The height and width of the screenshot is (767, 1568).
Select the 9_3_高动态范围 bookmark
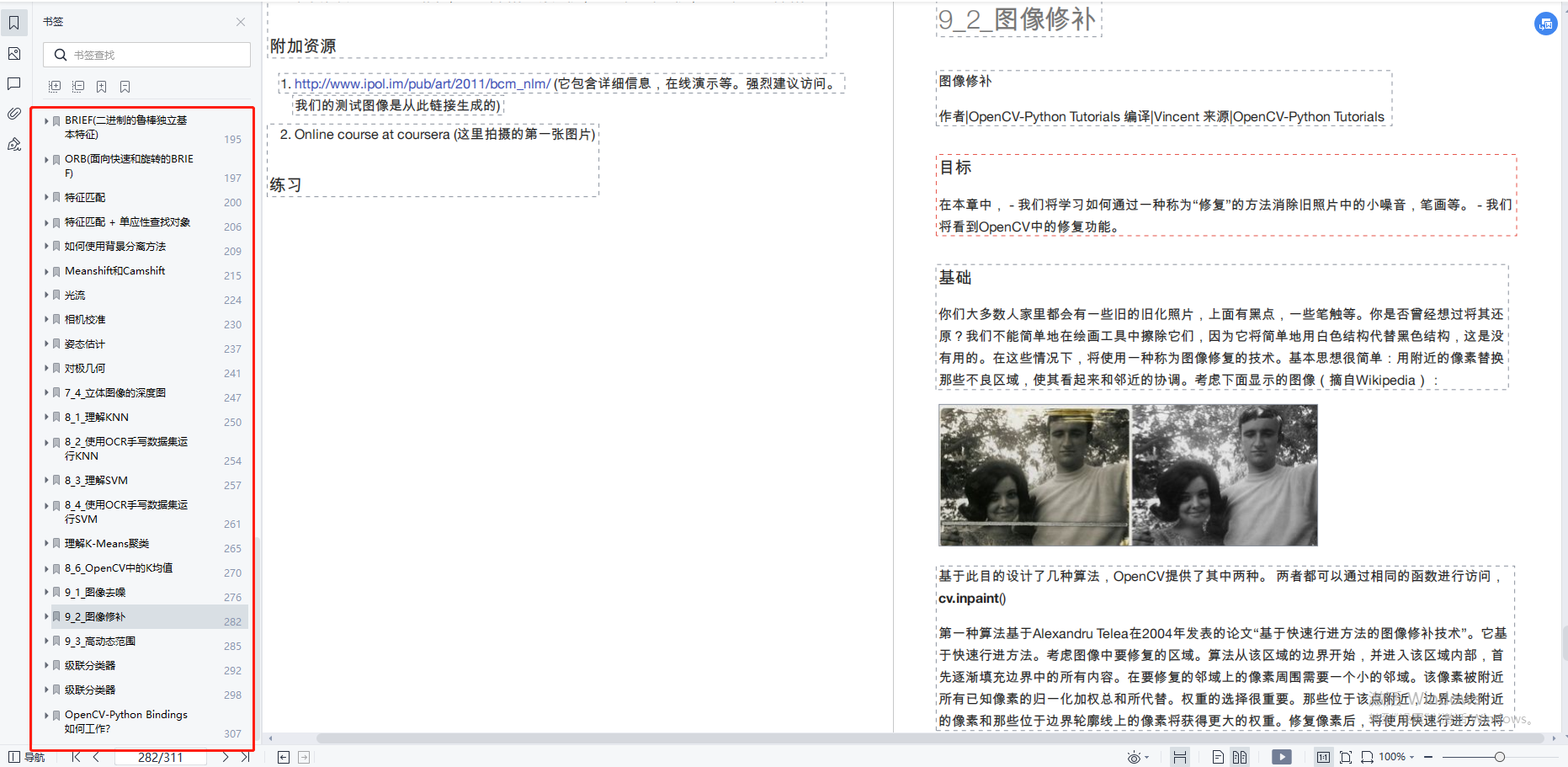100,642
